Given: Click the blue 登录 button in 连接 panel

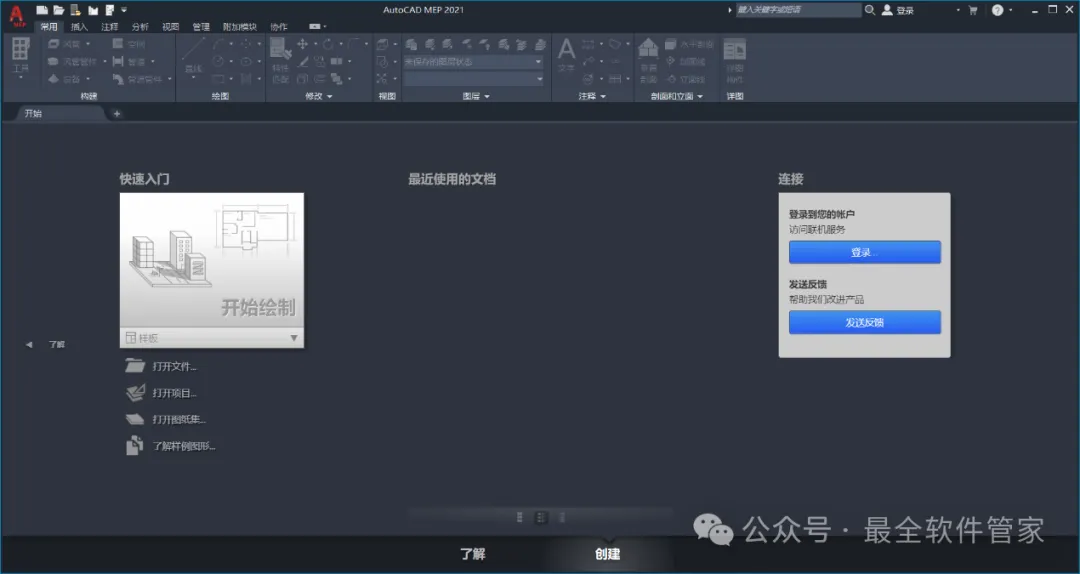Looking at the screenshot, I should 864,252.
